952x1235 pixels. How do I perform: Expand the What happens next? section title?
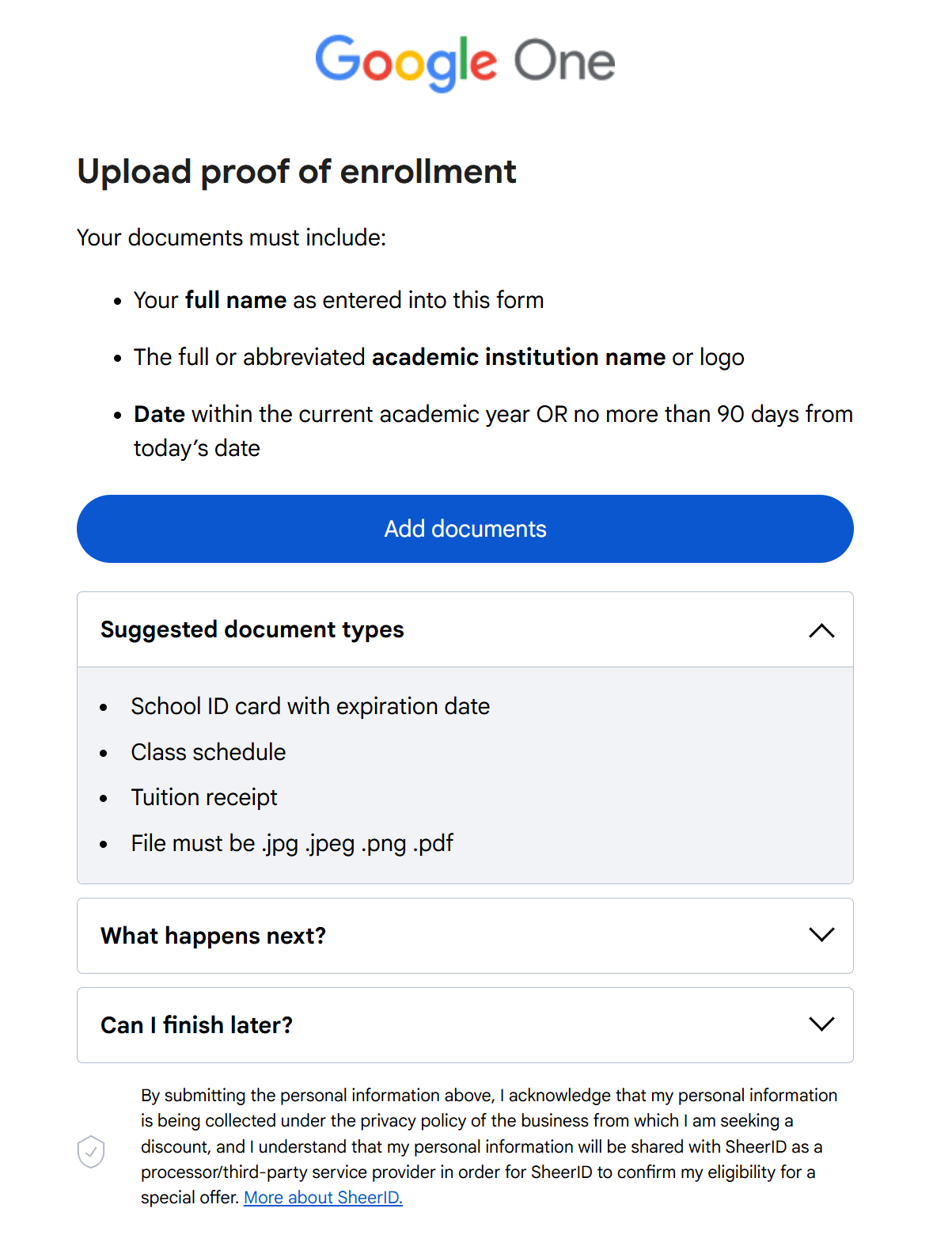point(213,936)
